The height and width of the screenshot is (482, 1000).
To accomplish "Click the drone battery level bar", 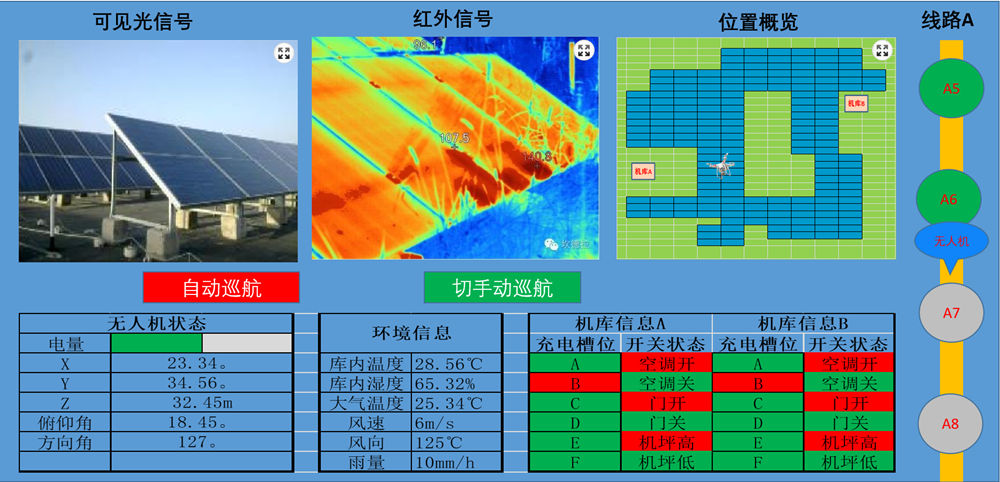I will 201,343.
